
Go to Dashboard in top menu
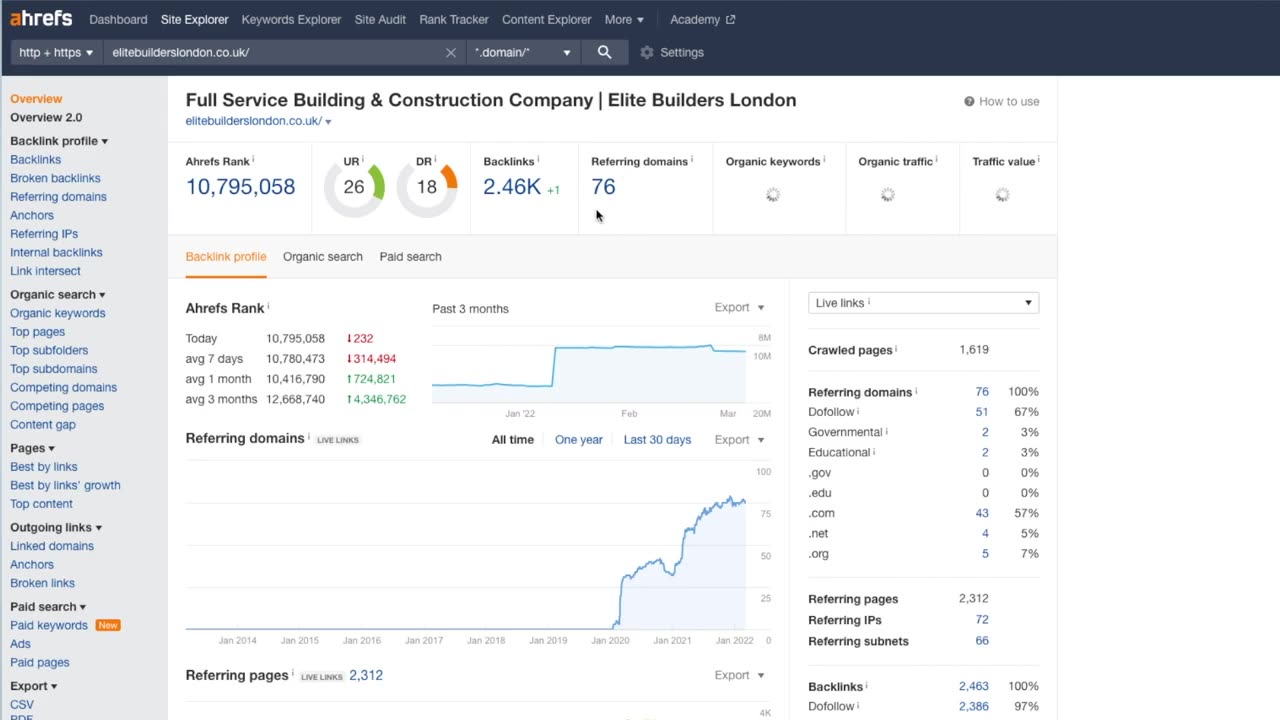tap(118, 20)
